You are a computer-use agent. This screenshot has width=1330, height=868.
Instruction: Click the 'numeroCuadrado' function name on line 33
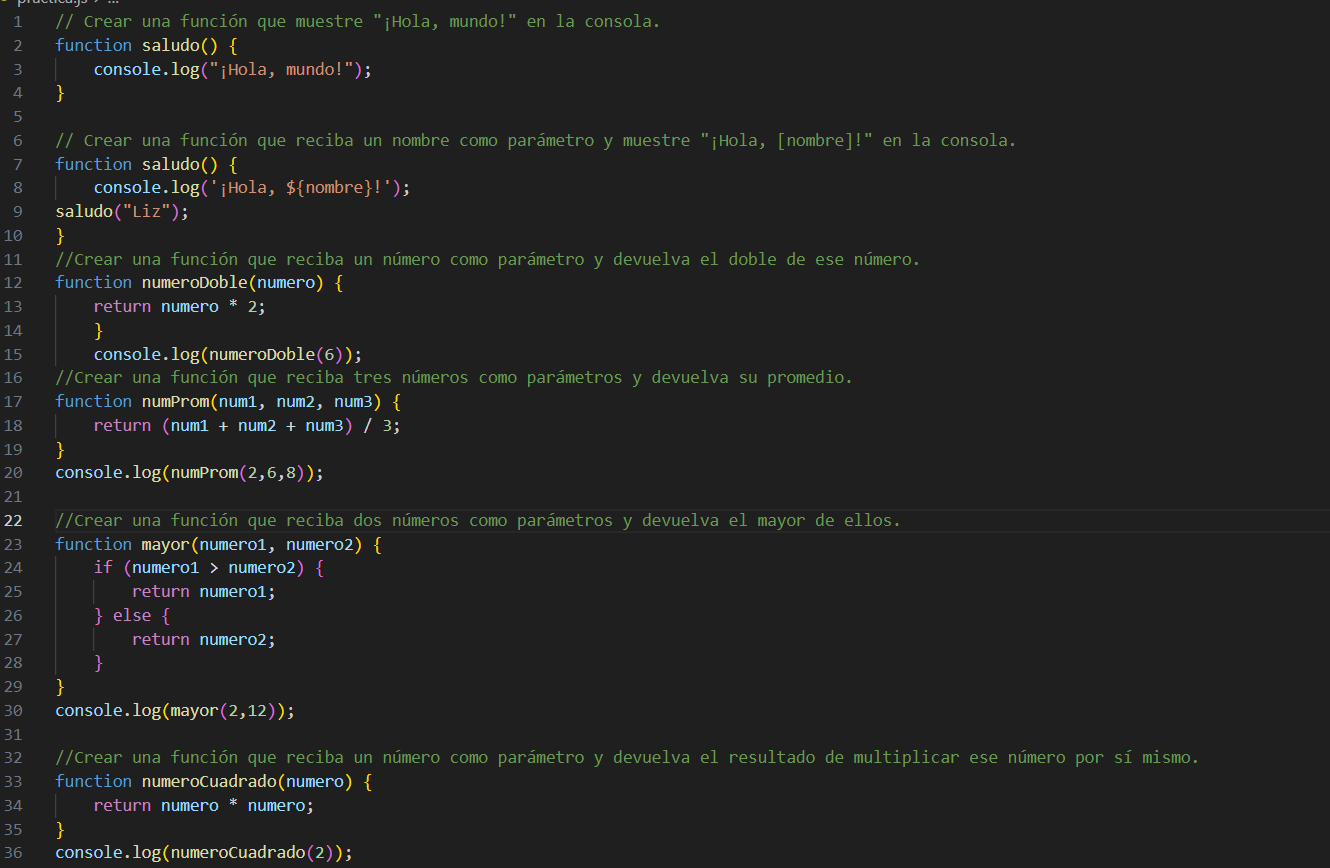[x=209, y=782]
